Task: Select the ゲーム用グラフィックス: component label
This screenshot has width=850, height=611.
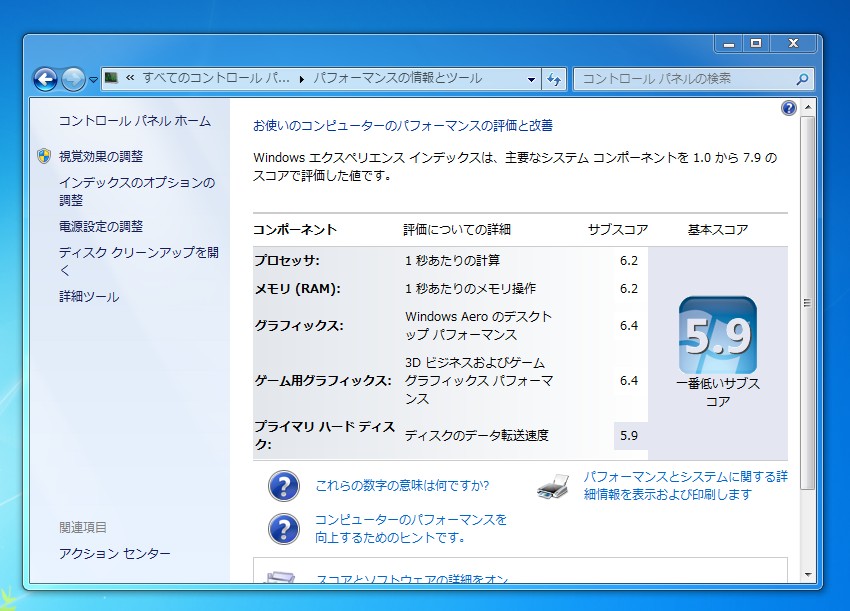Action: [323, 381]
